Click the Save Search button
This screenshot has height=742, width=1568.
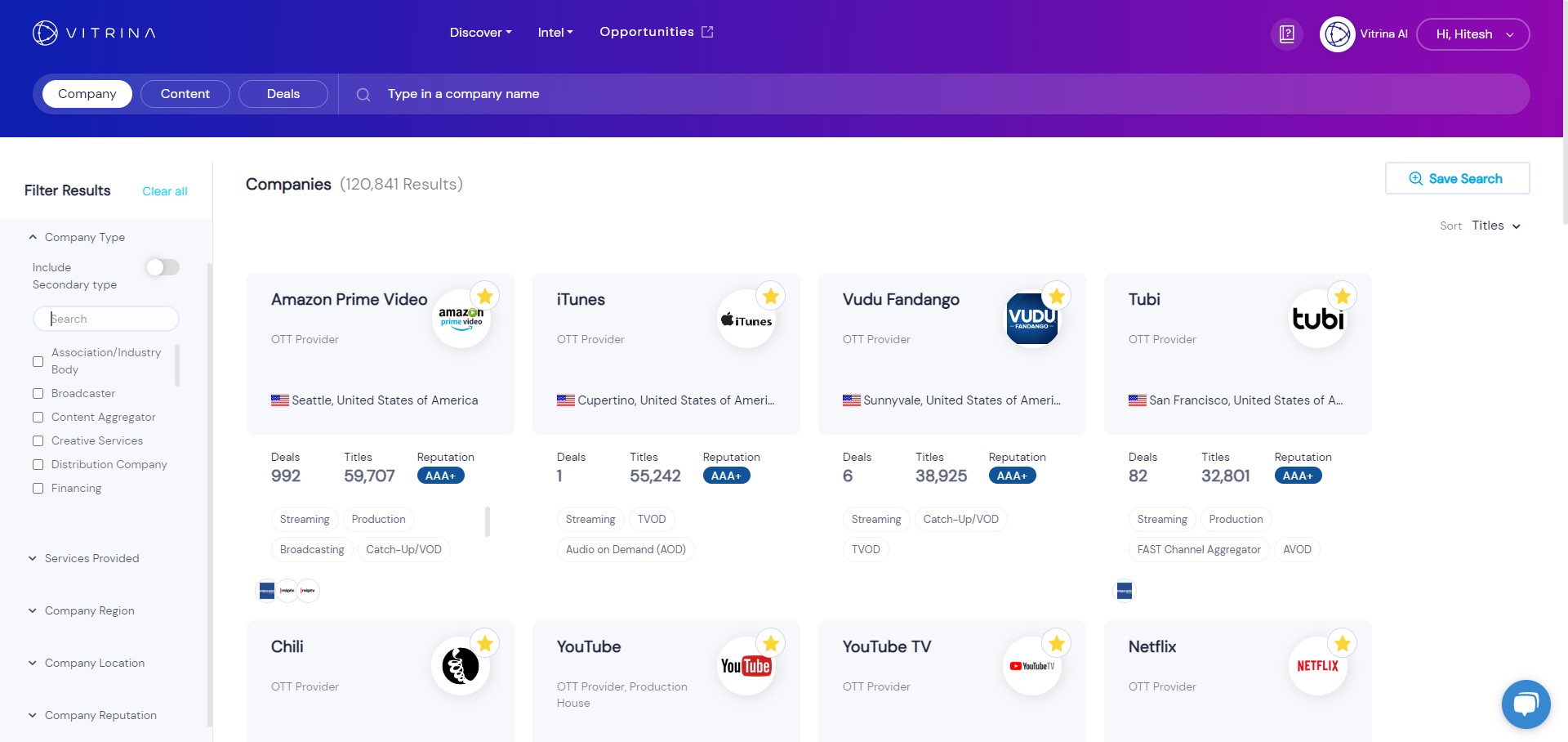(1458, 178)
